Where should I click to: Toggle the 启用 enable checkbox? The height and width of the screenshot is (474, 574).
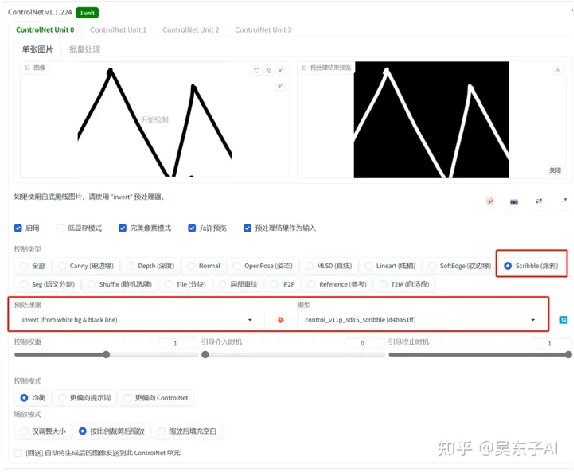pos(18,228)
